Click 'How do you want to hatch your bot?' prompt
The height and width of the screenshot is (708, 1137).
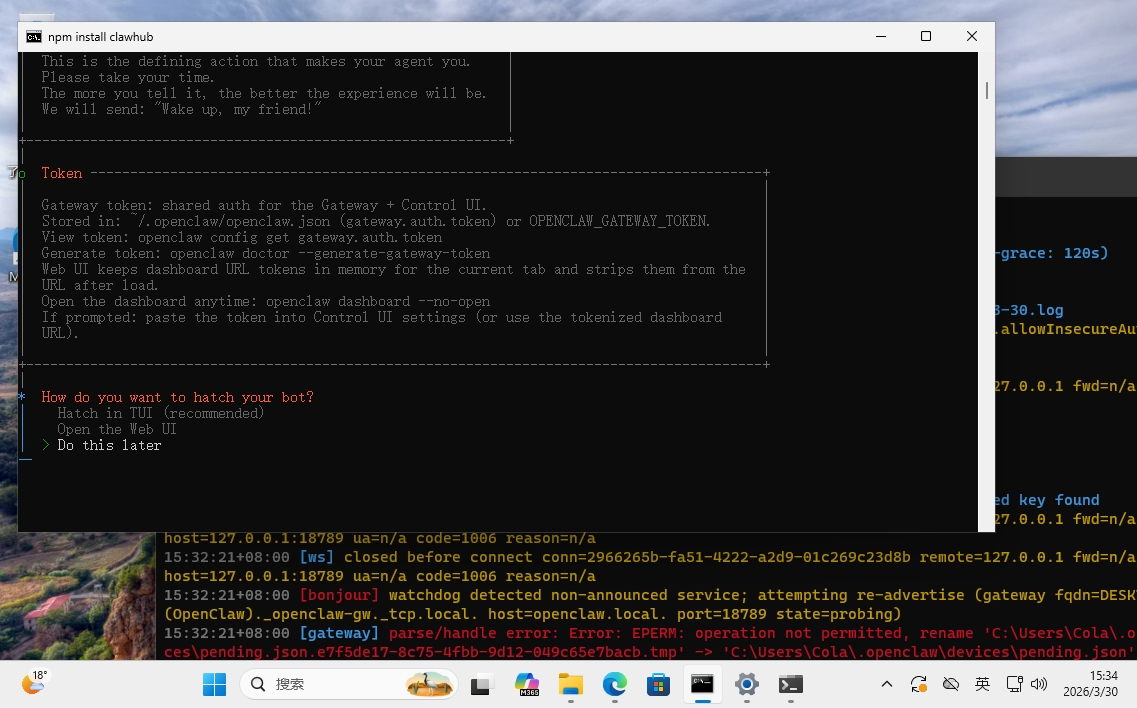(178, 397)
